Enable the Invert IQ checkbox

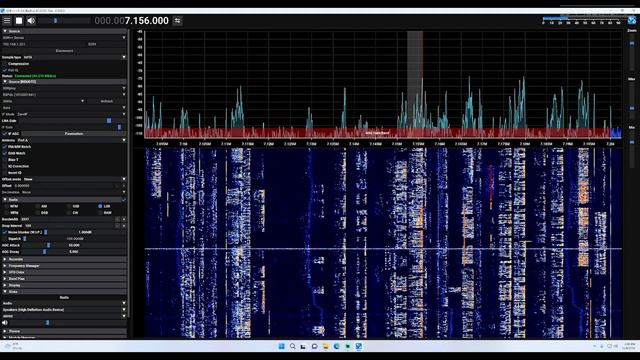(x=5, y=173)
